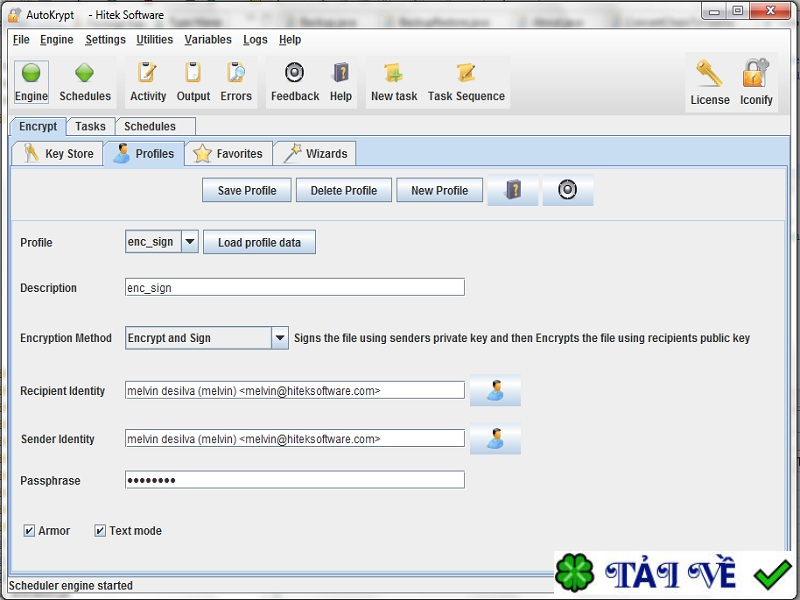This screenshot has width=800, height=600.
Task: Click the green Engine toolbar icon
Action: 31,82
